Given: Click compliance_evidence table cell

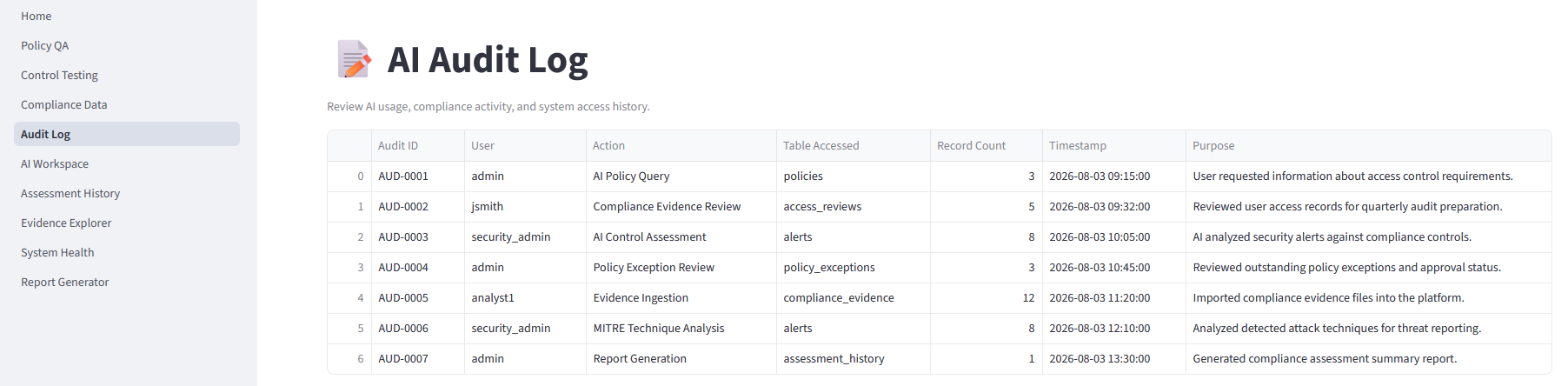Looking at the screenshot, I should pos(854,298).
